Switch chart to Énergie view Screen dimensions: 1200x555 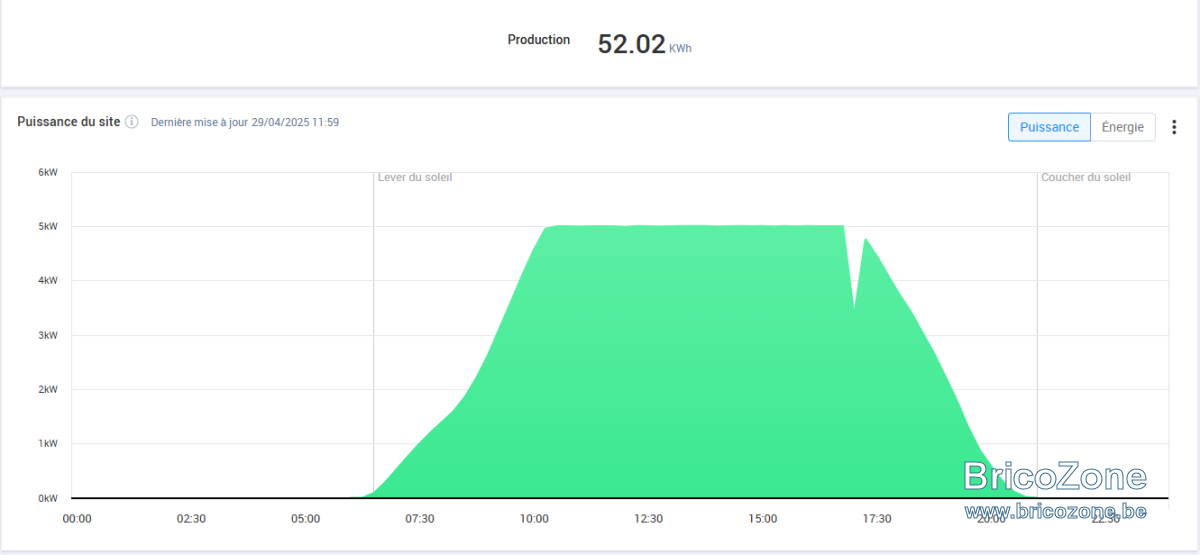coord(1123,127)
